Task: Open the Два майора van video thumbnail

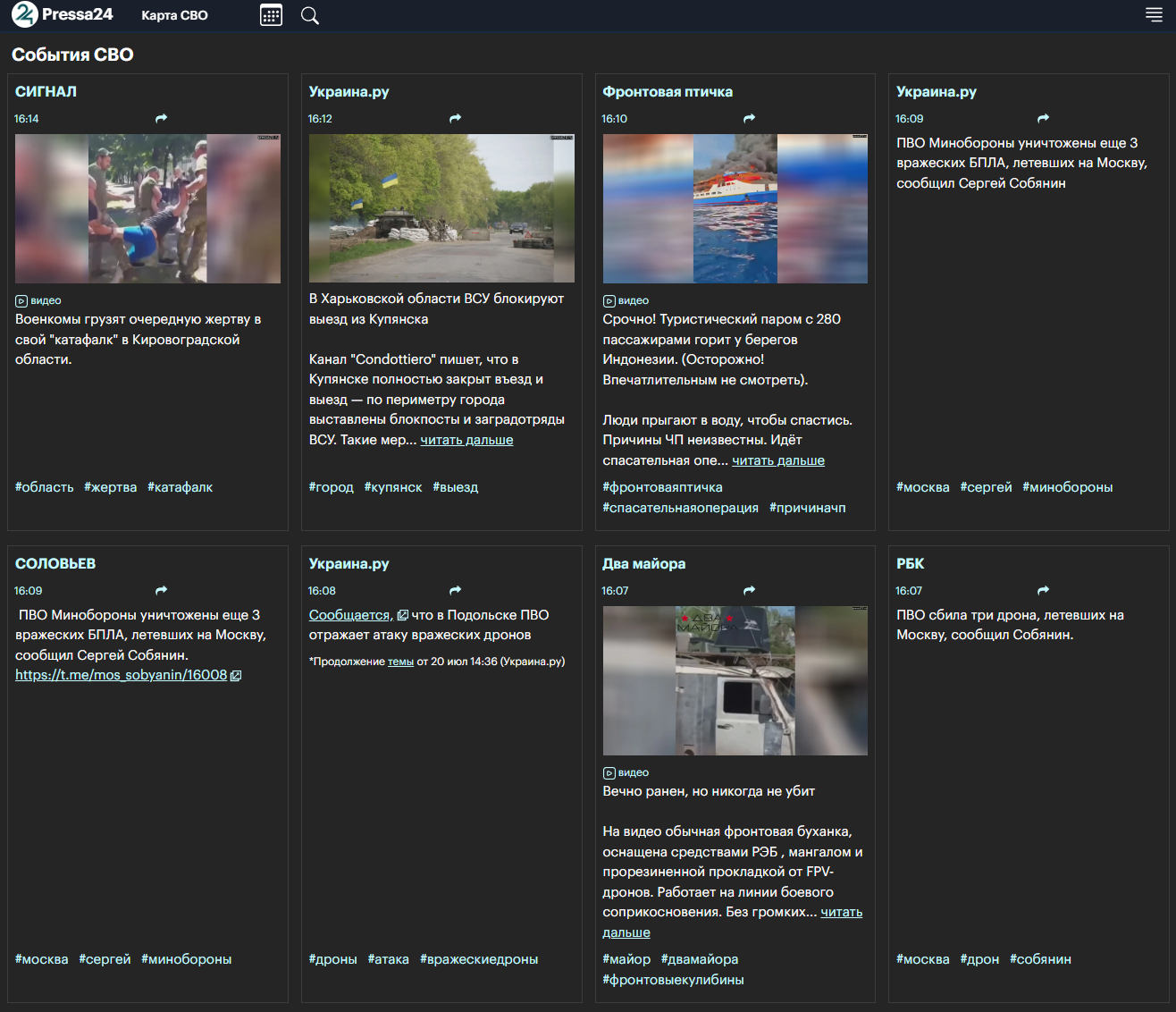Action: (x=735, y=680)
